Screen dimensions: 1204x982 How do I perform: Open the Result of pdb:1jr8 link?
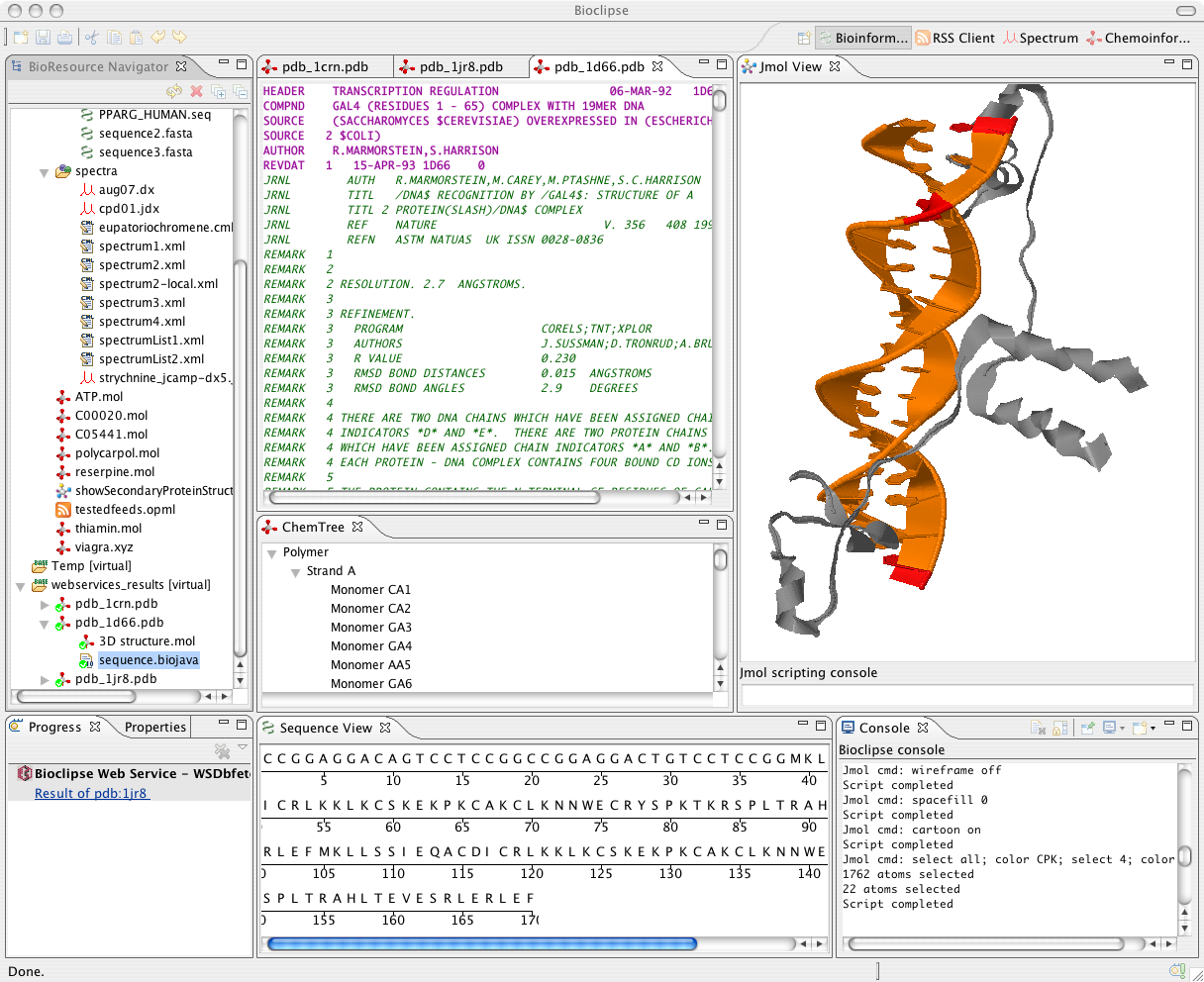pos(91,793)
